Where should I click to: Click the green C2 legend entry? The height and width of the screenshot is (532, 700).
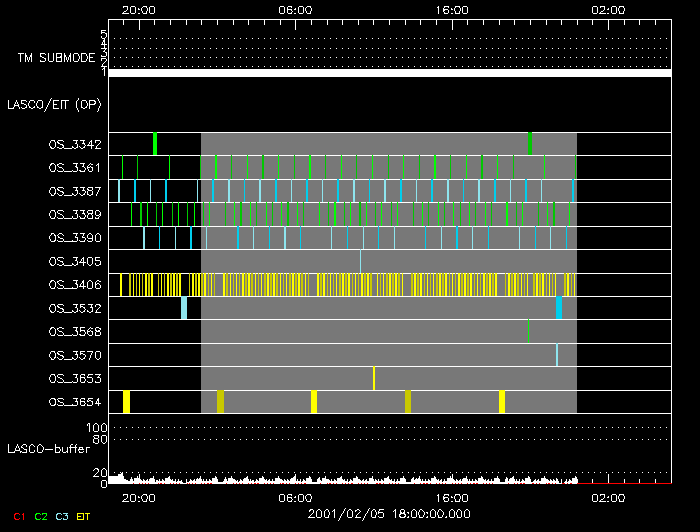(x=40, y=516)
